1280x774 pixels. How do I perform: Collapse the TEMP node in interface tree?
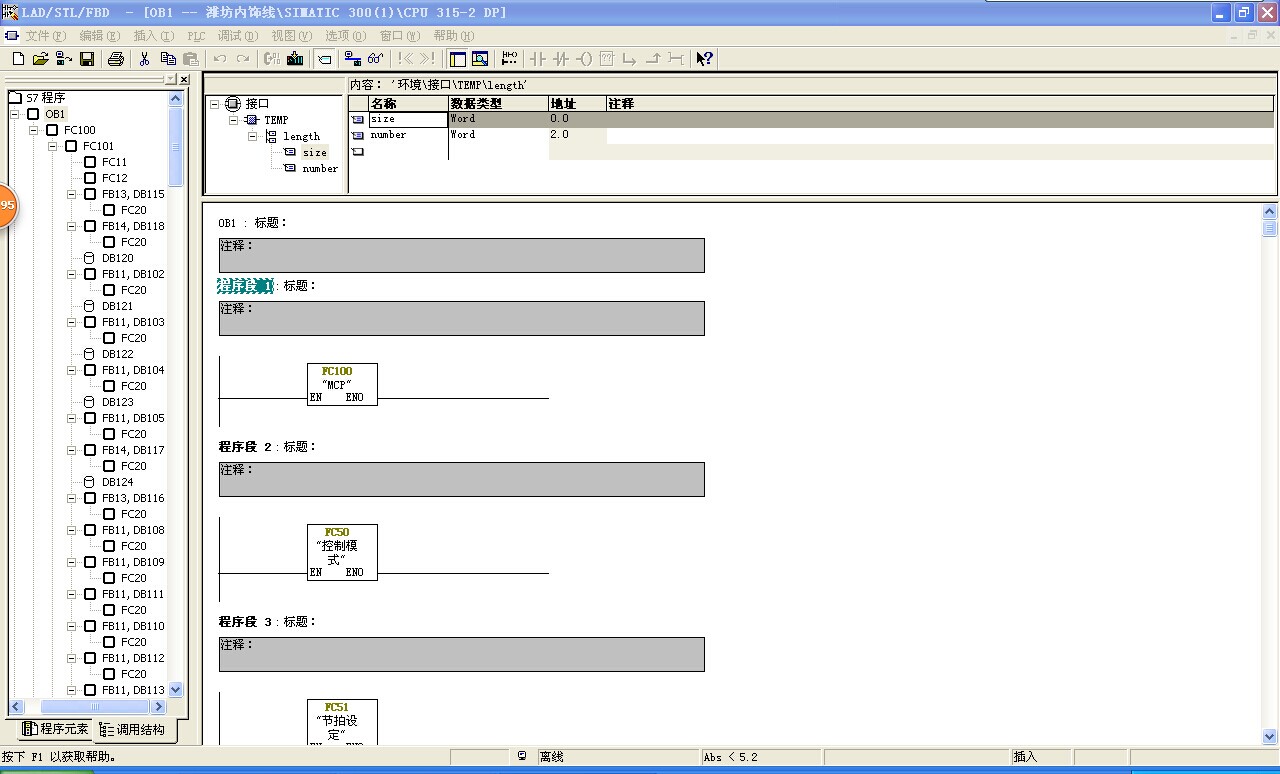234,120
